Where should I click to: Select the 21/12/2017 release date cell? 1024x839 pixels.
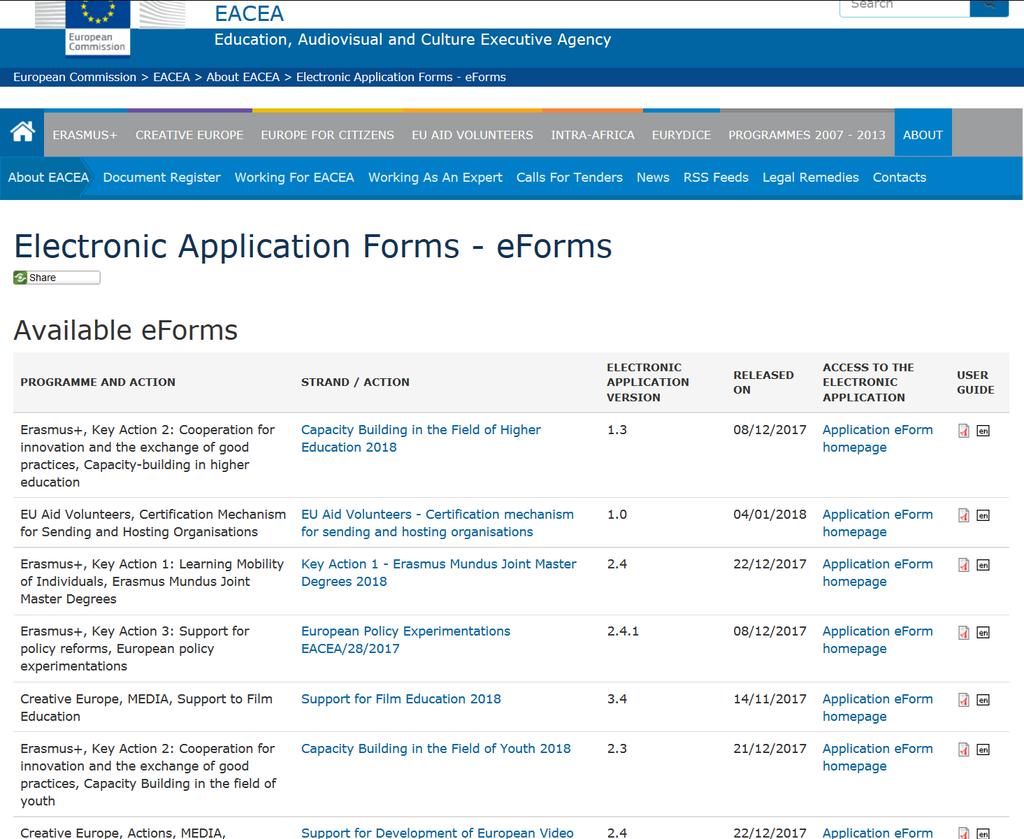click(x=770, y=748)
